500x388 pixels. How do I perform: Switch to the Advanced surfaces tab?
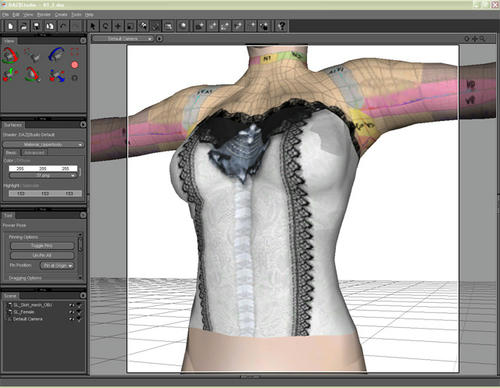point(34,153)
